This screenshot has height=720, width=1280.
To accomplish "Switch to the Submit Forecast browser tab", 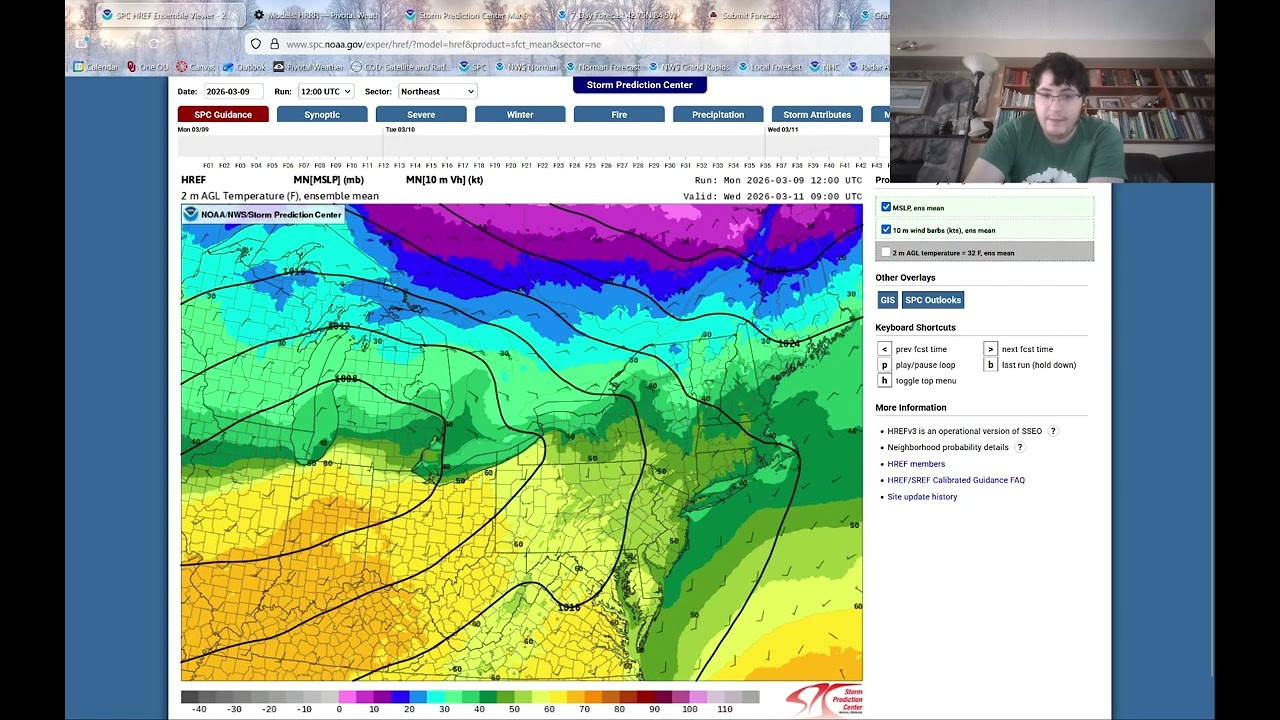I will (776, 15).
